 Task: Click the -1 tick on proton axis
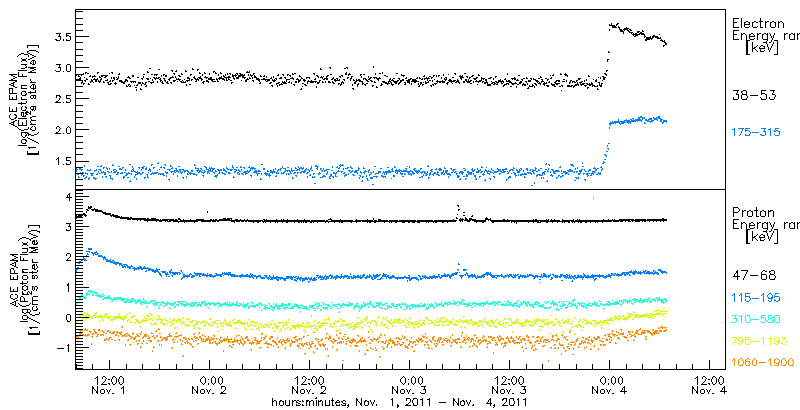tap(62, 347)
